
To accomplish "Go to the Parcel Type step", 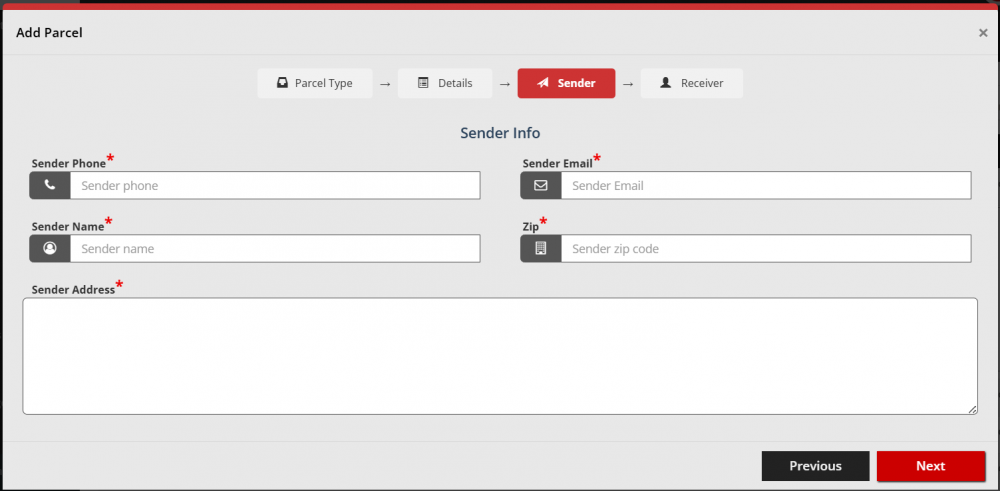I will pyautogui.click(x=315, y=84).
